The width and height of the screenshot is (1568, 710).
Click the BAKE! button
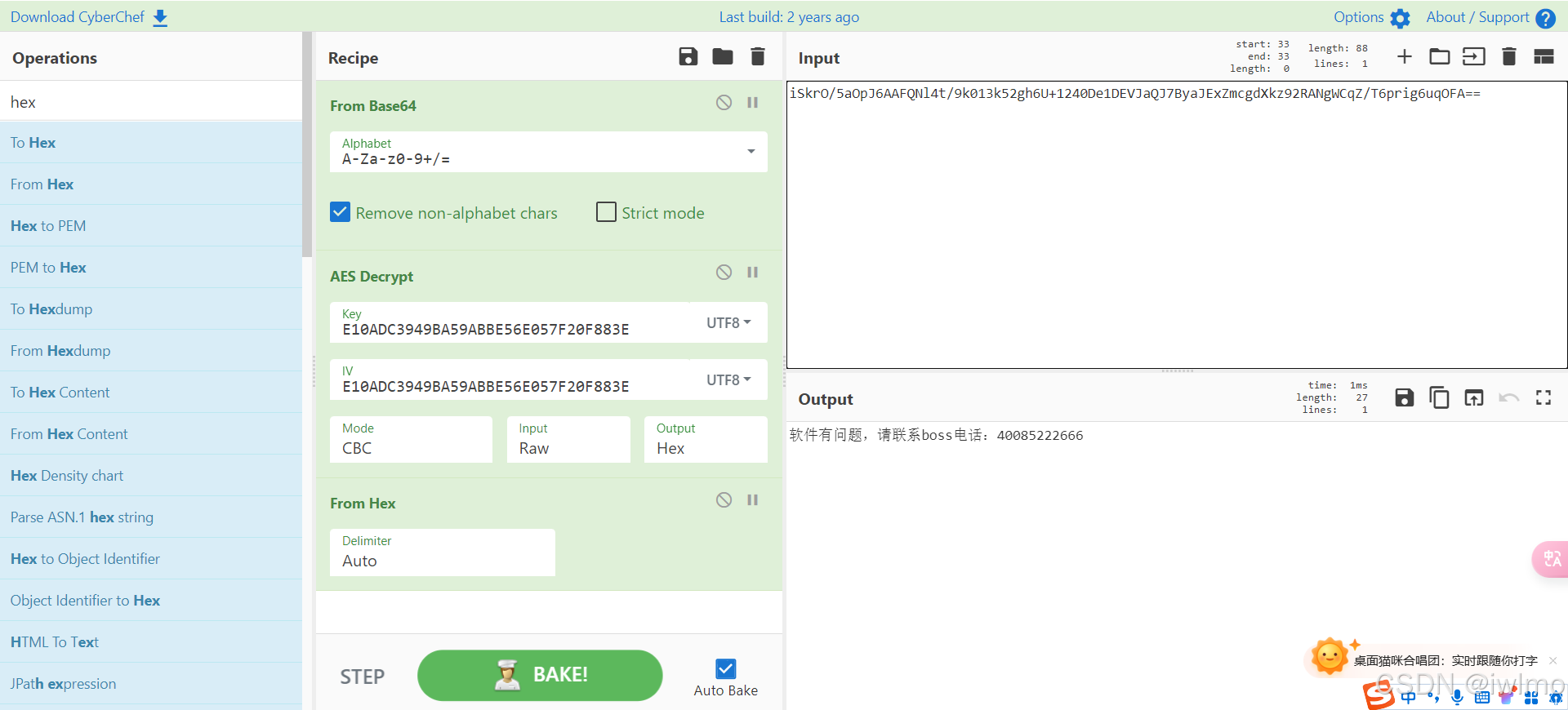coord(540,675)
